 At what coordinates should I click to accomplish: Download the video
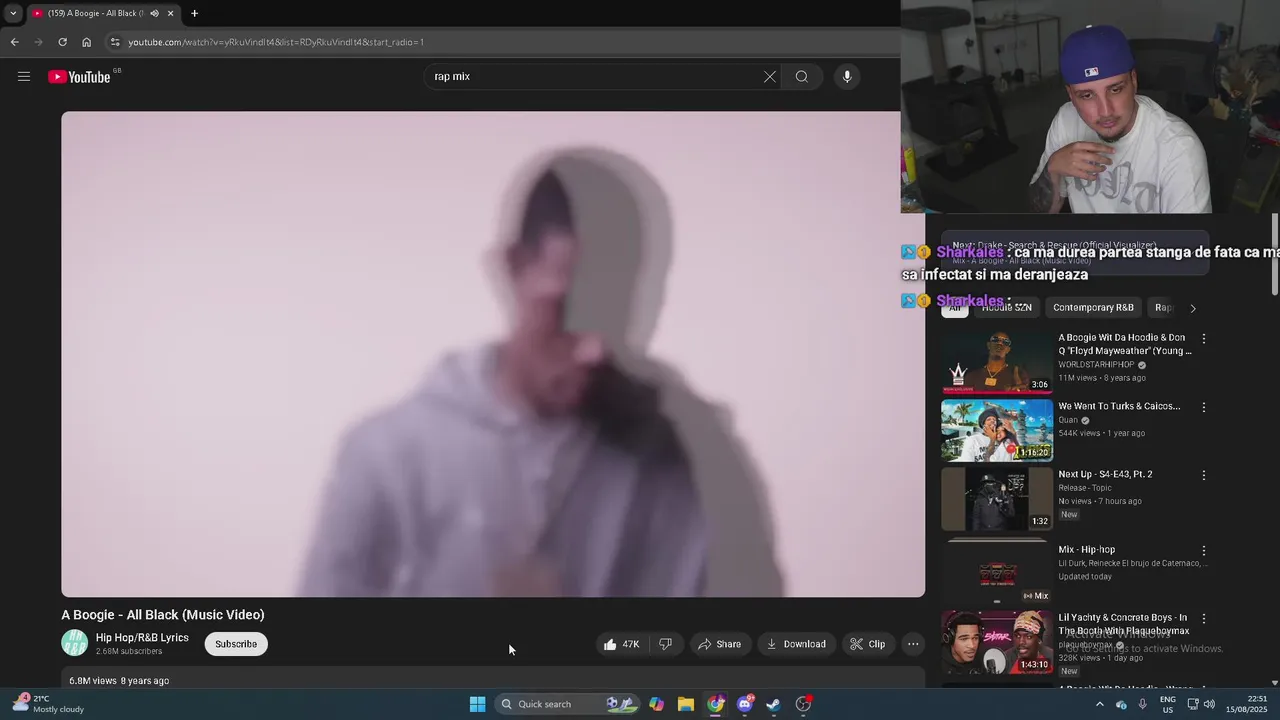tap(796, 644)
